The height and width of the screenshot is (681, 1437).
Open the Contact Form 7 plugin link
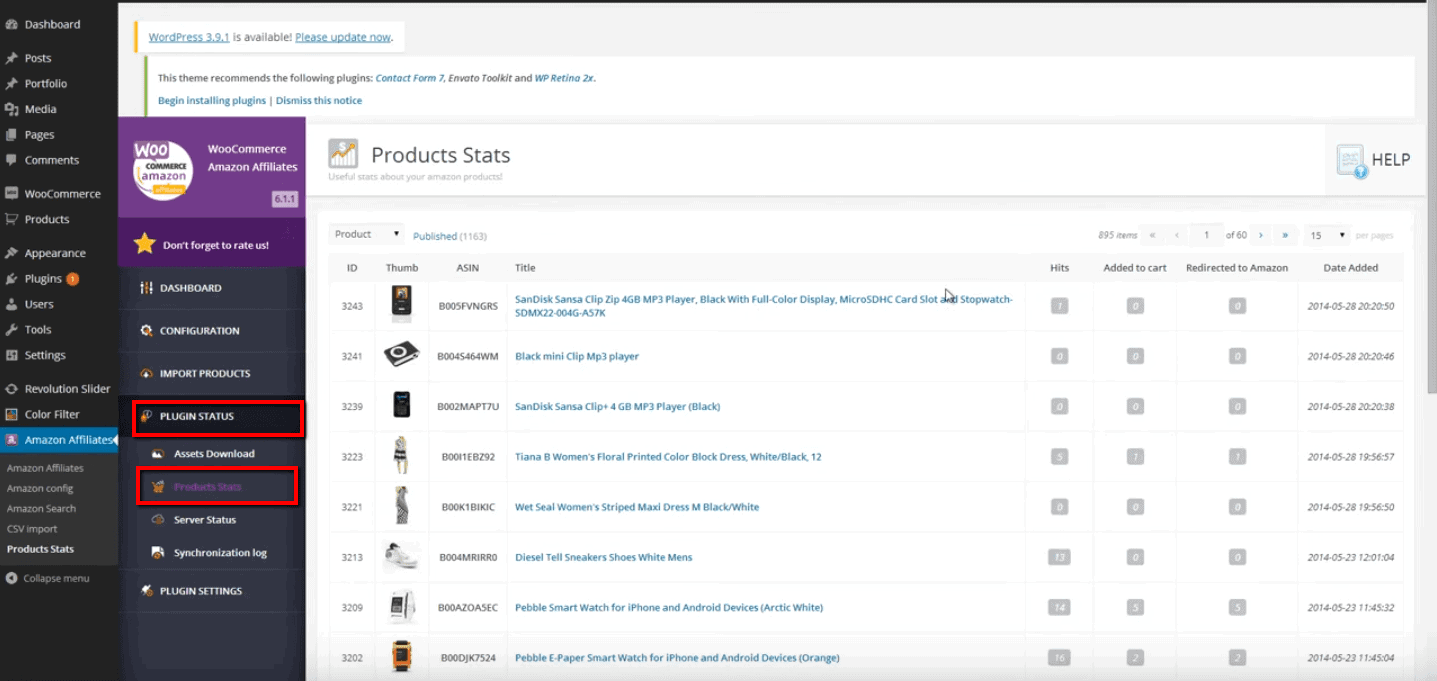click(409, 78)
